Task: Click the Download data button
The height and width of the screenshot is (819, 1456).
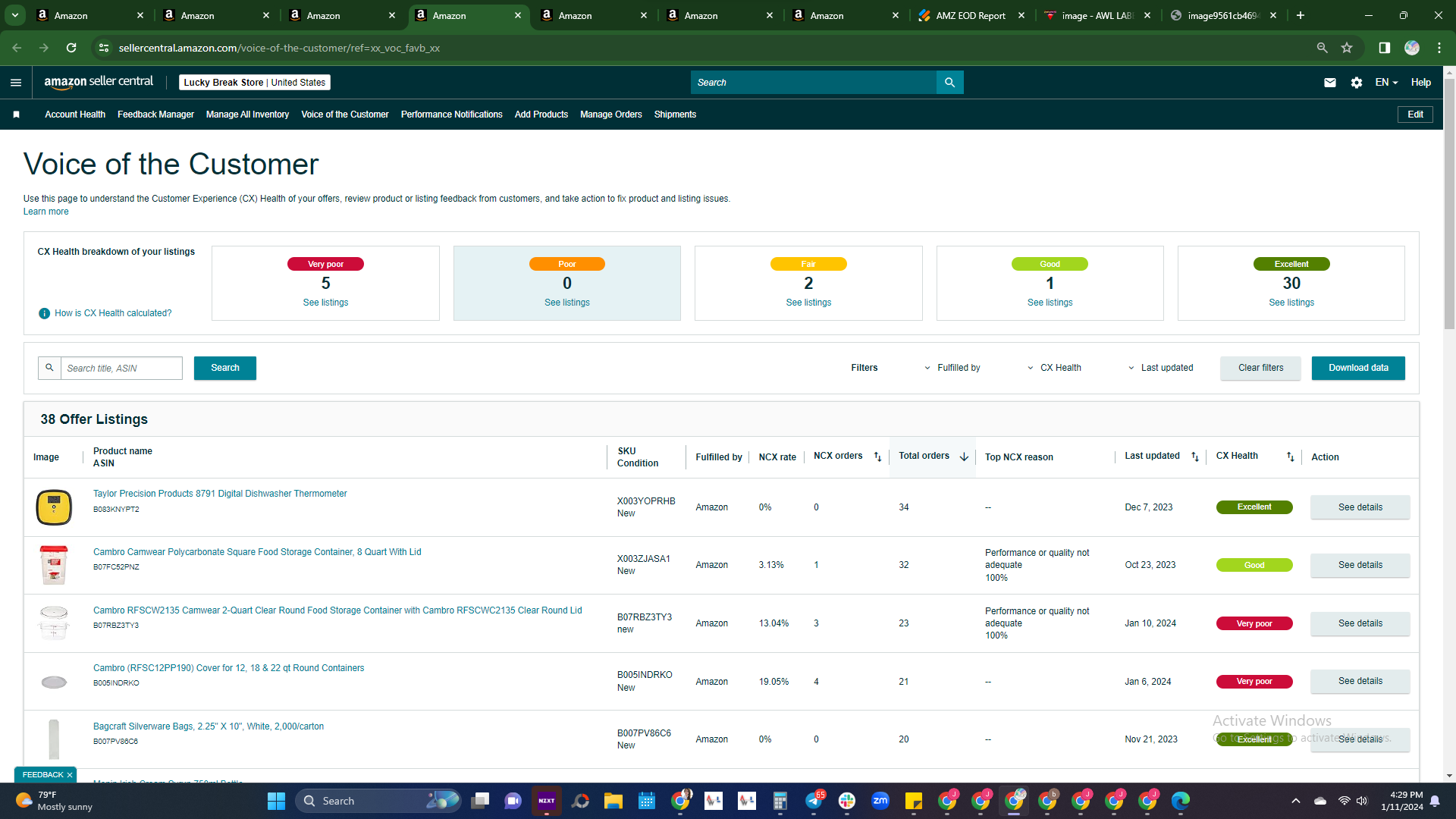Action: (x=1358, y=368)
